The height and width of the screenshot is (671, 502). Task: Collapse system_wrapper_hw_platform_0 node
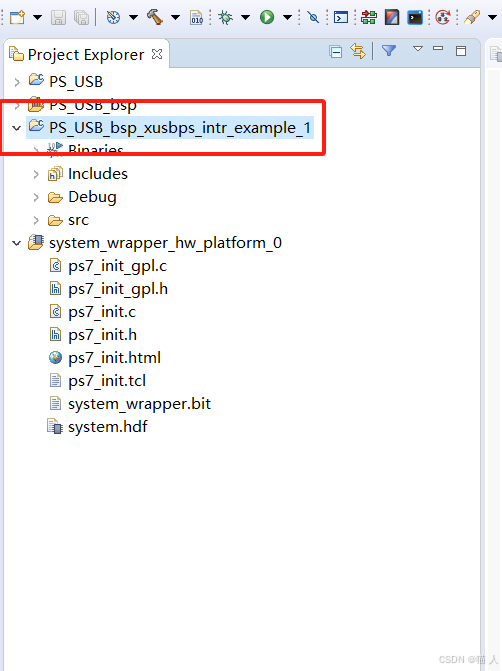tap(17, 243)
